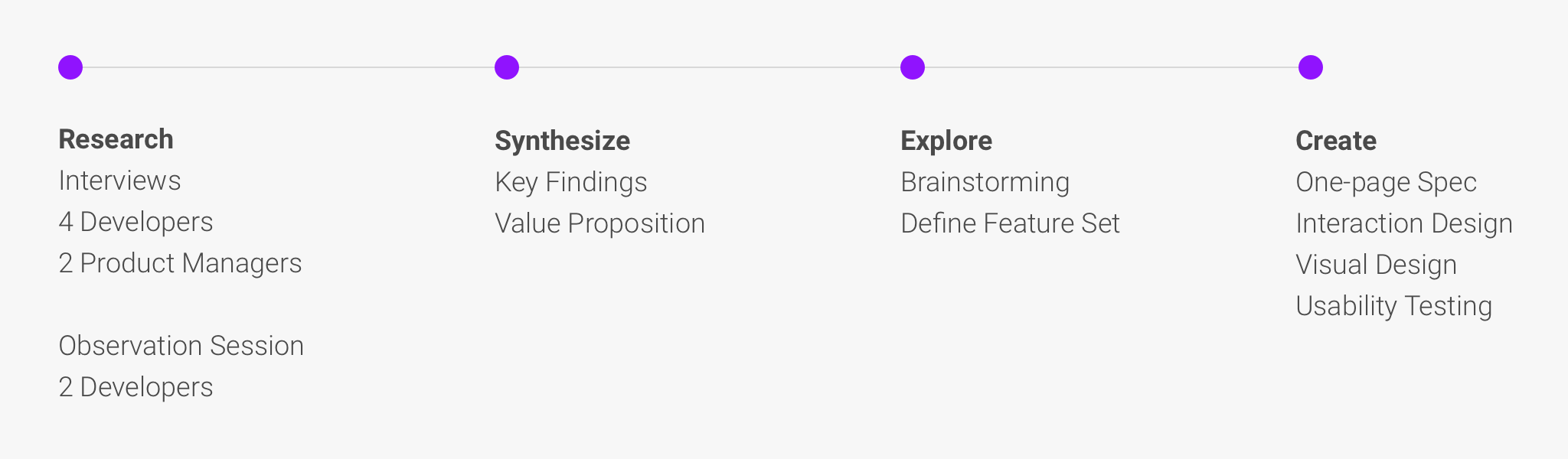Click the purple dot above Synthesize

coord(507,67)
